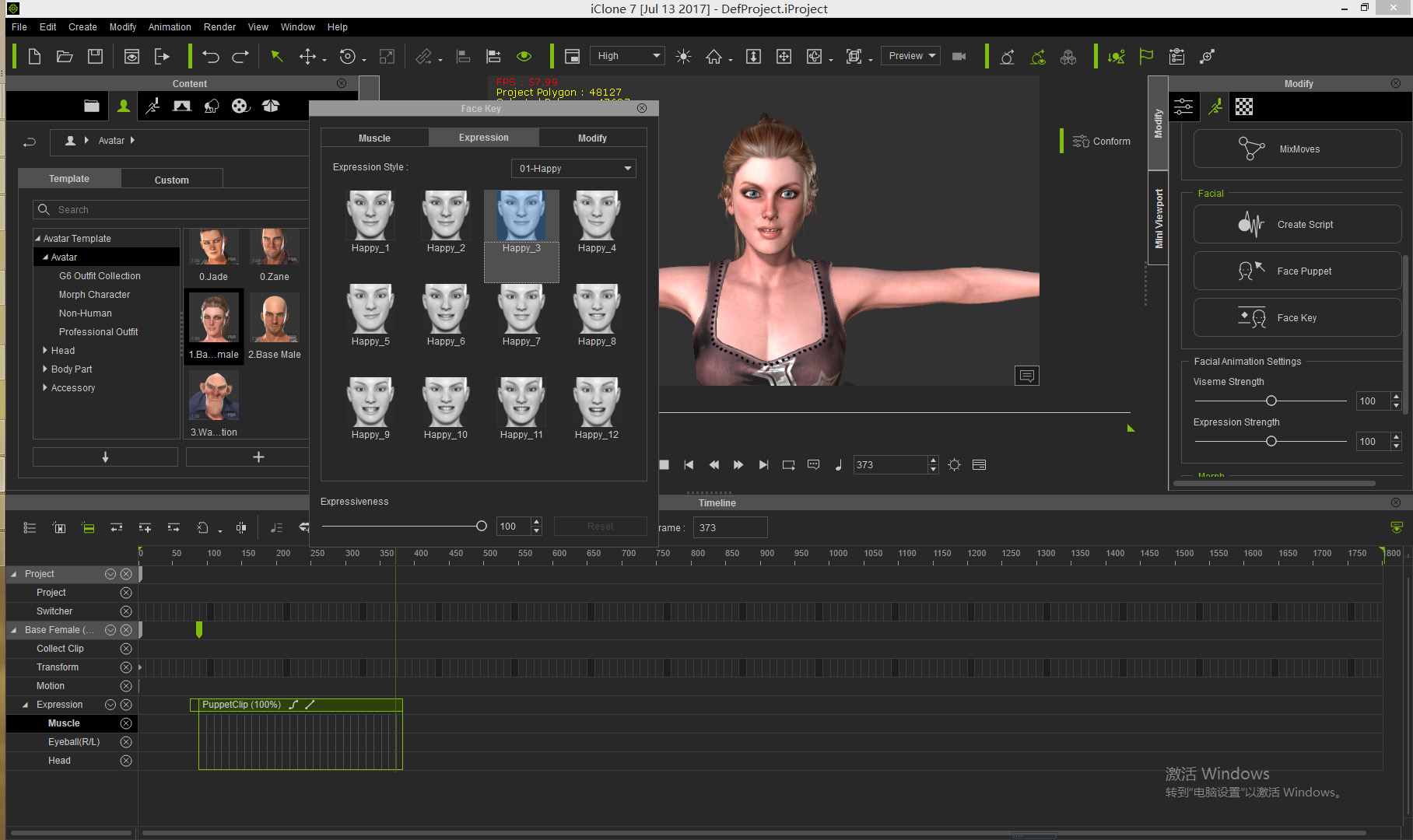1413x840 pixels.
Task: Expand the Accessory tree item
Action: pyautogui.click(x=45, y=387)
